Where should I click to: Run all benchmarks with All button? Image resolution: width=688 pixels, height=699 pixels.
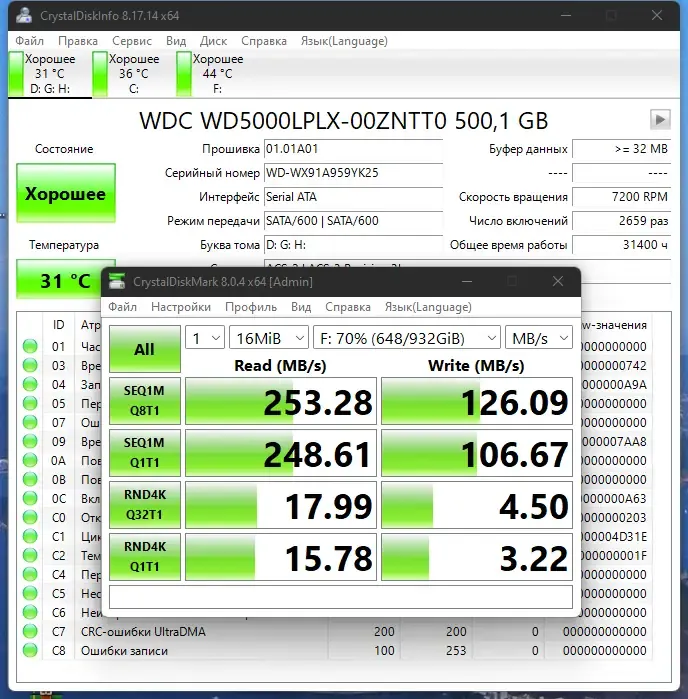click(144, 349)
